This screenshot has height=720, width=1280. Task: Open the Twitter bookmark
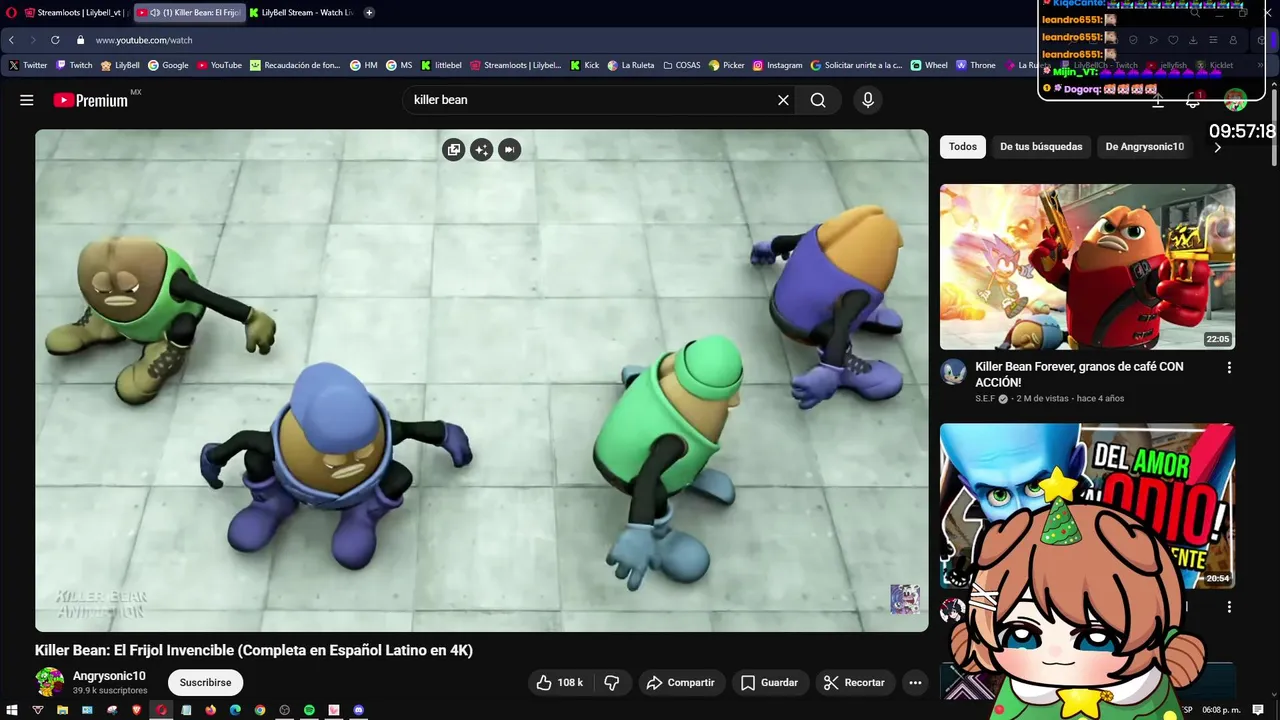pos(28,65)
